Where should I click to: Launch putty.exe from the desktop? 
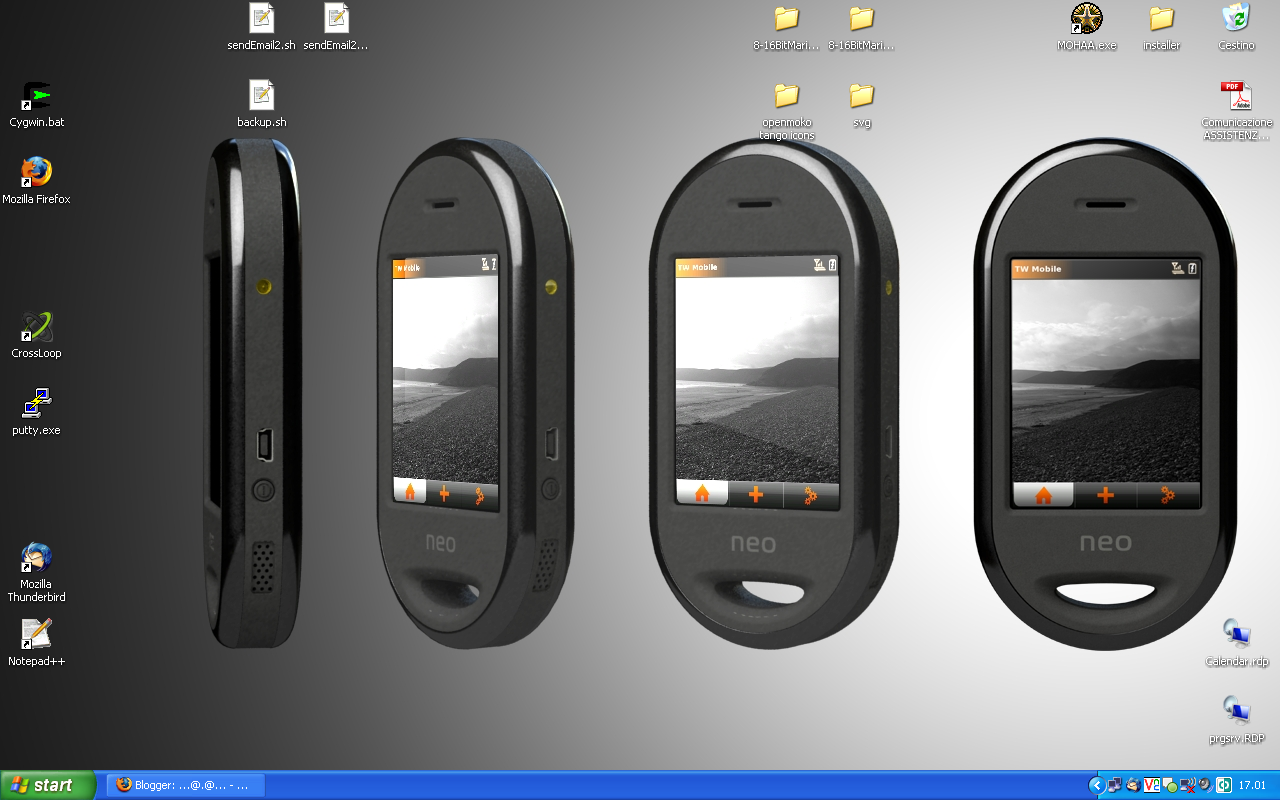tap(37, 412)
